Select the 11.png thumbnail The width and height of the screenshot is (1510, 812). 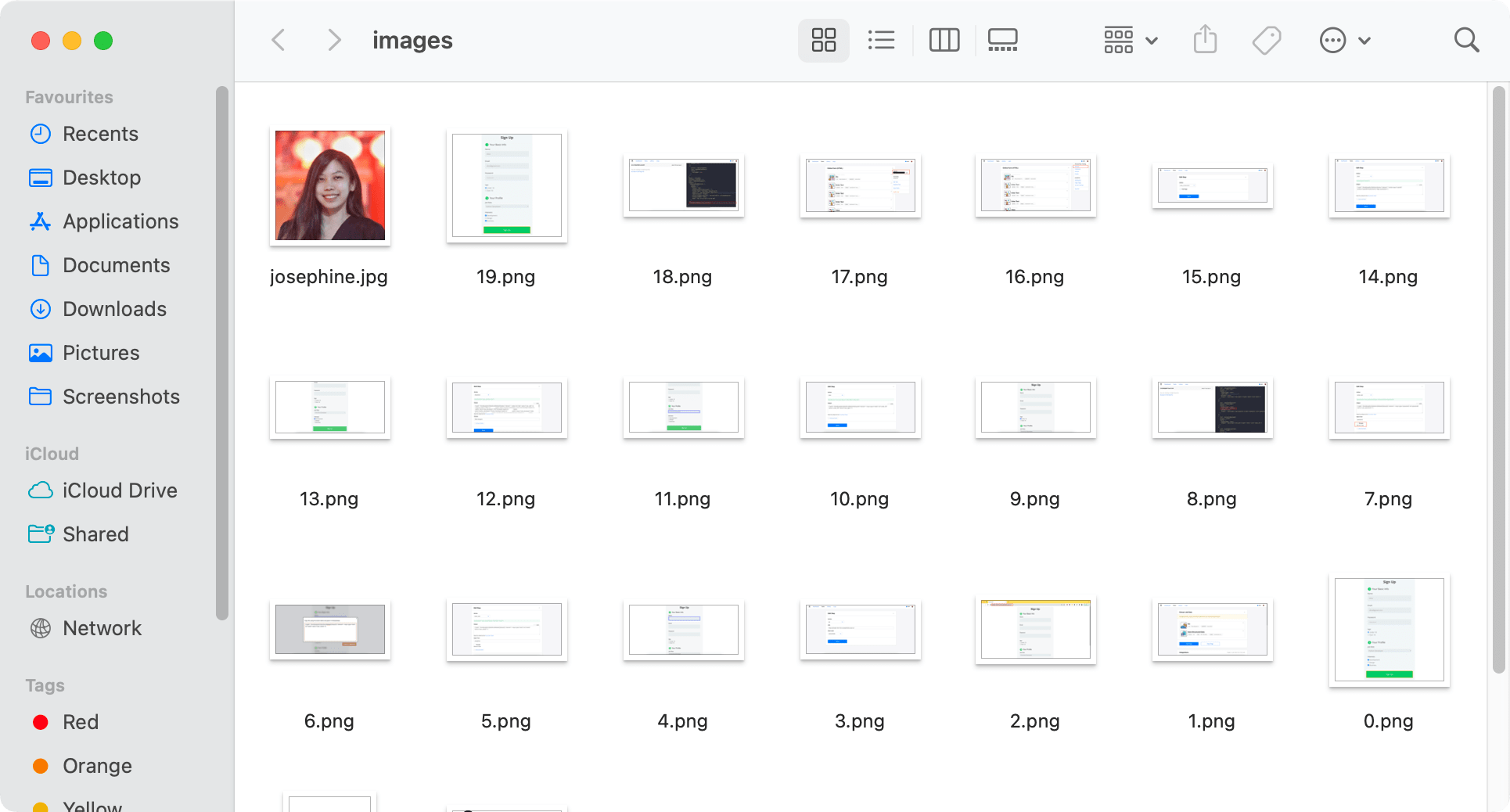(684, 408)
